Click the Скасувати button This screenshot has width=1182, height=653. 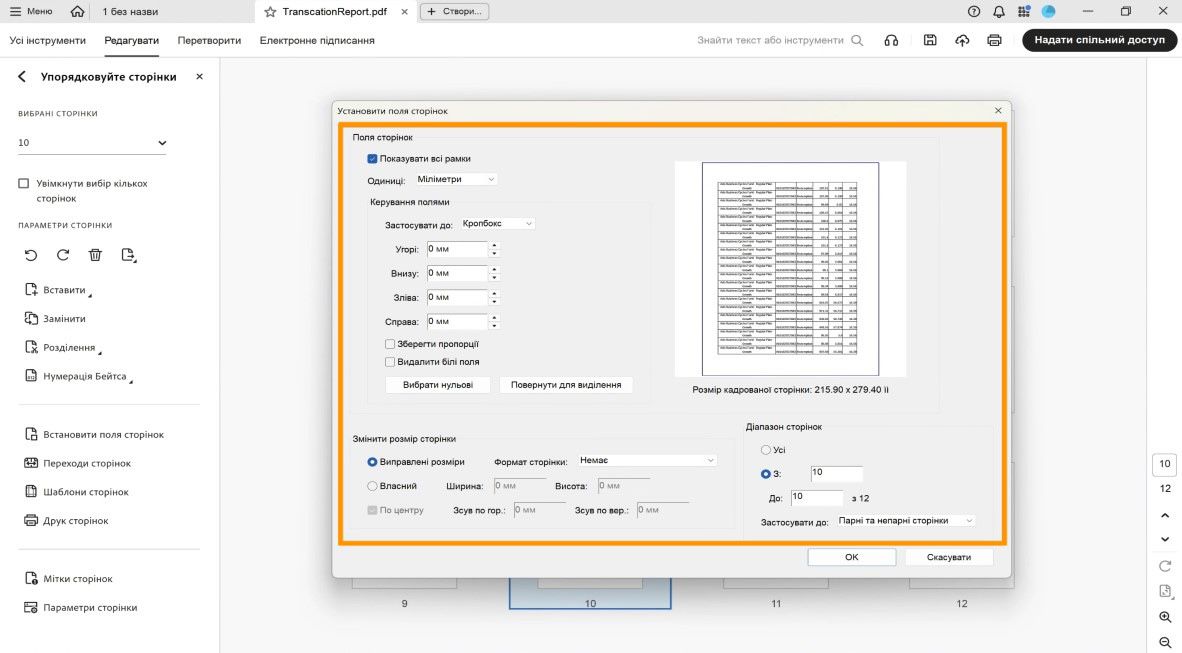click(948, 557)
